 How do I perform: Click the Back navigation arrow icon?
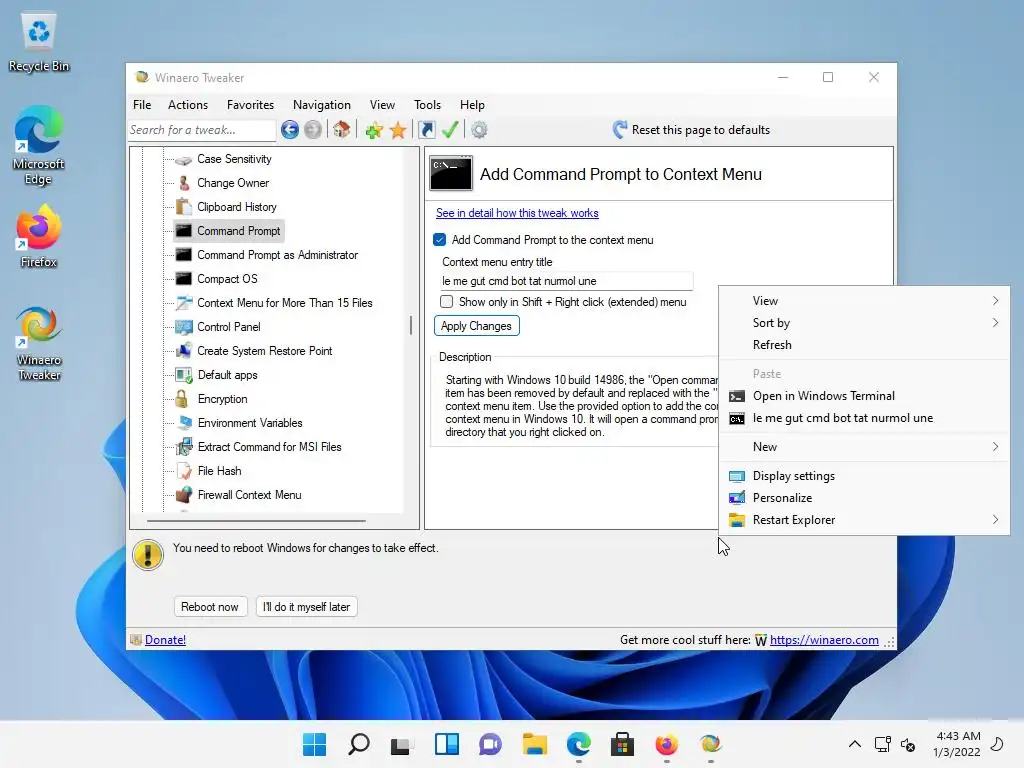point(290,130)
